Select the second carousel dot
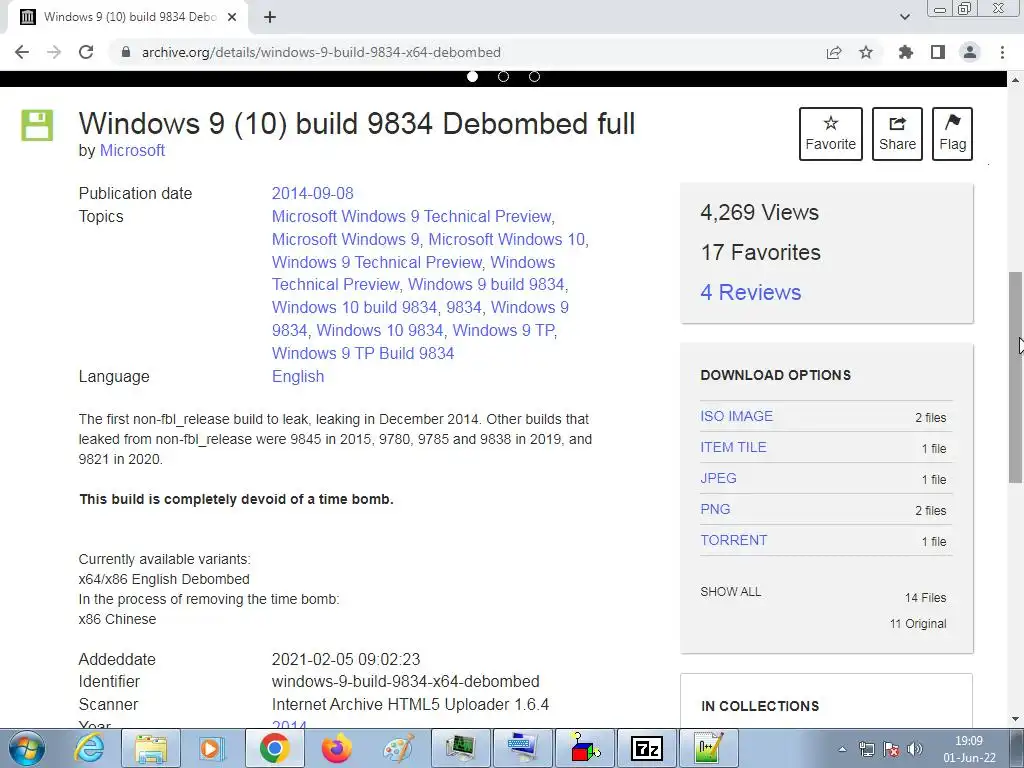Screen dimensions: 1024x768 click(x=504, y=76)
